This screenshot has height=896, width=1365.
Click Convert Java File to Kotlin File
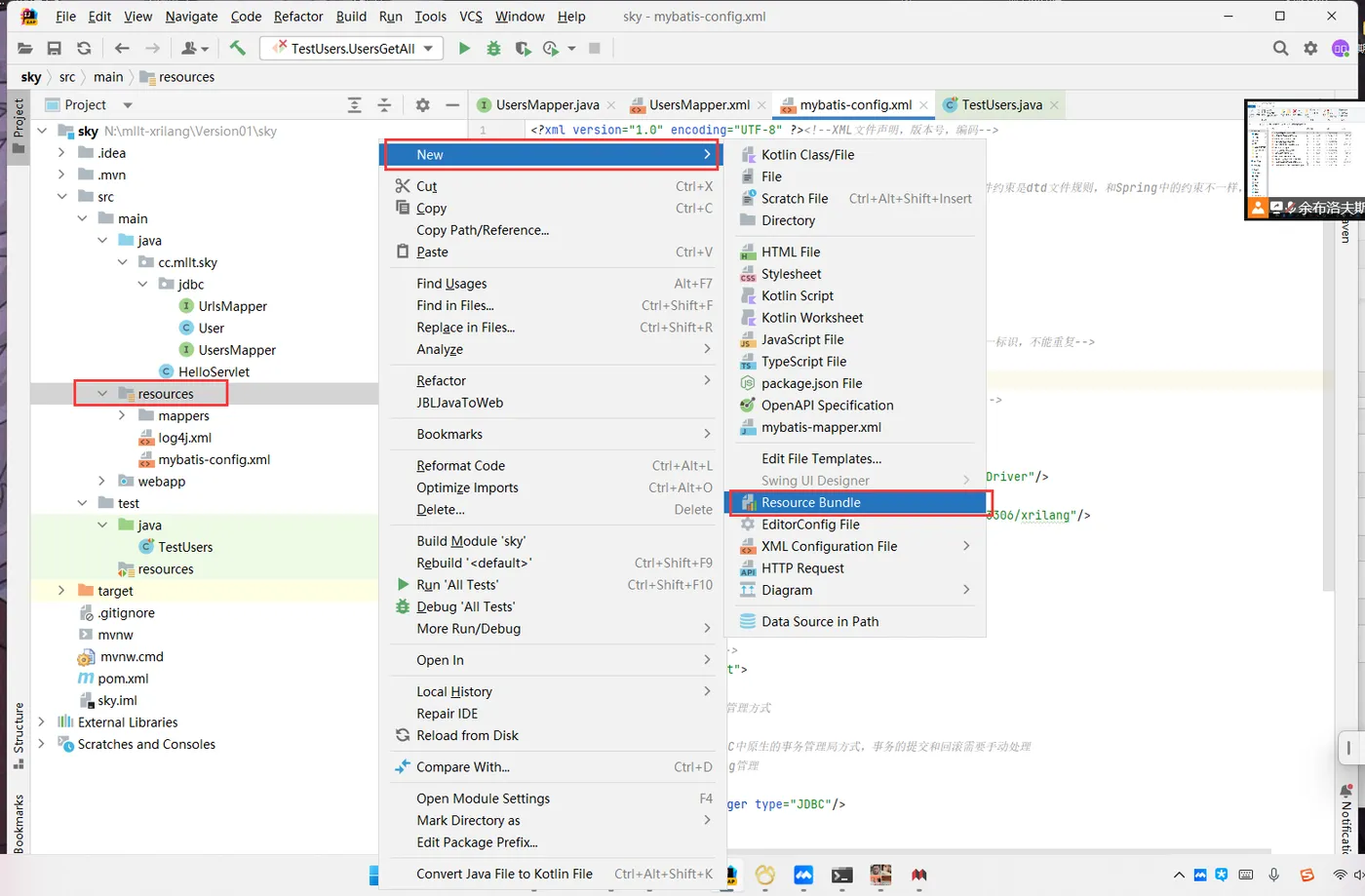(553, 874)
